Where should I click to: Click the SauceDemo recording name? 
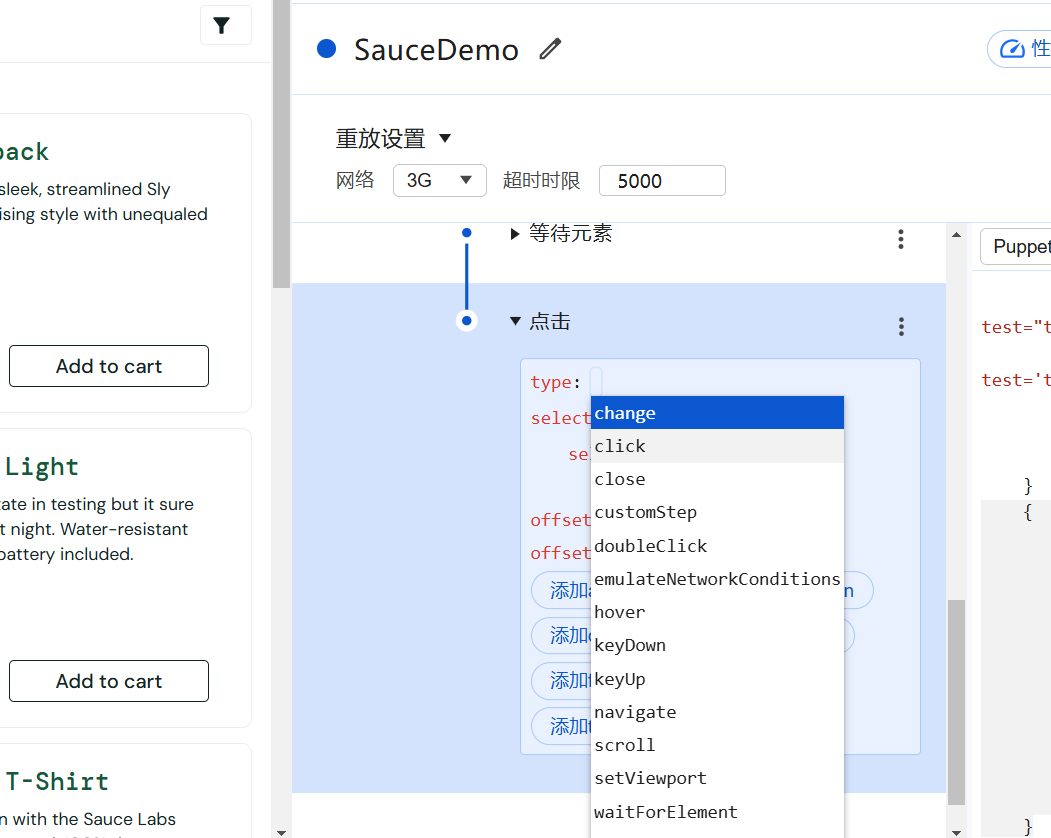coord(436,50)
